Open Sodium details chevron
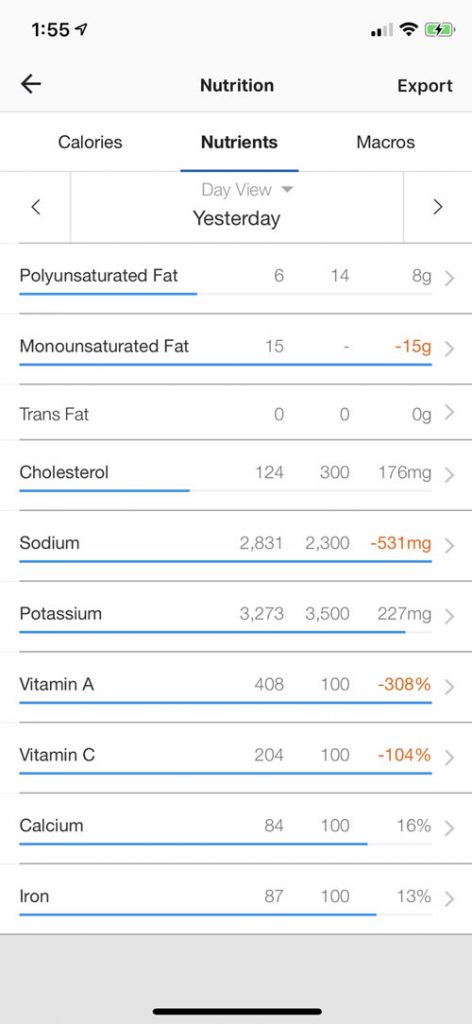The width and height of the screenshot is (472, 1024). (449, 545)
